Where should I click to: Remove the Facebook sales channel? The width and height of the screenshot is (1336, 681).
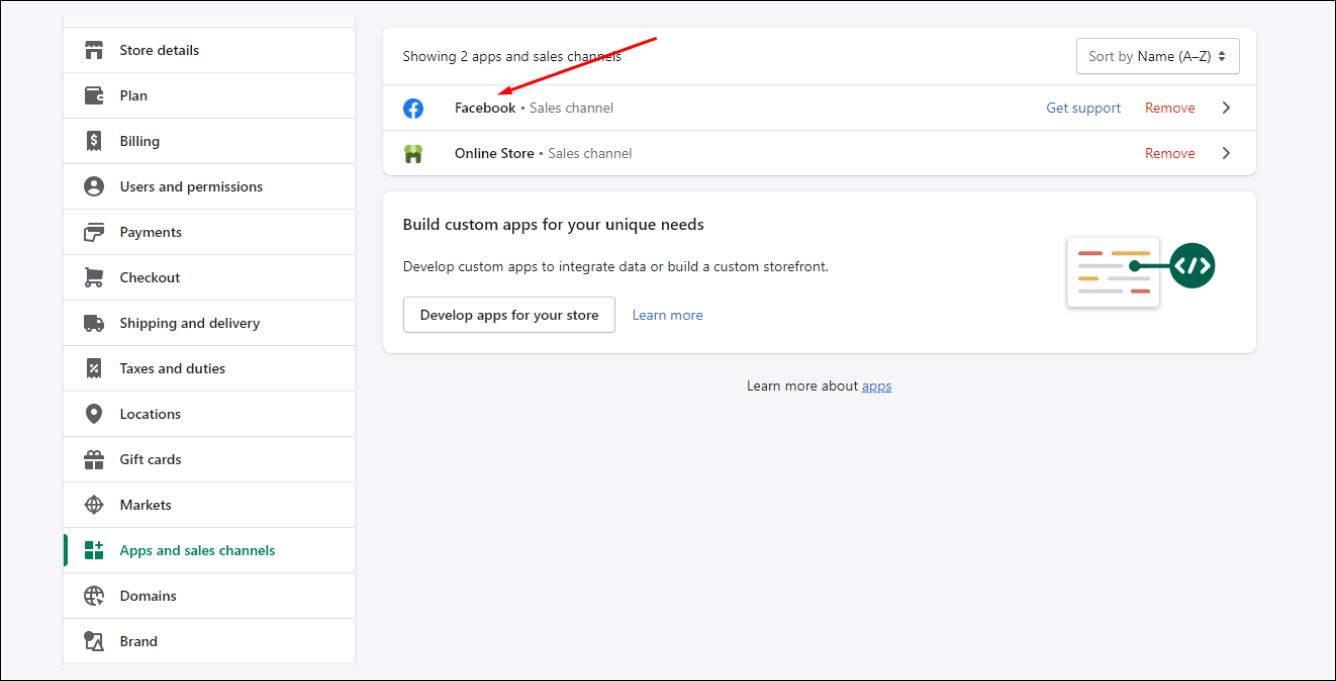[1170, 108]
